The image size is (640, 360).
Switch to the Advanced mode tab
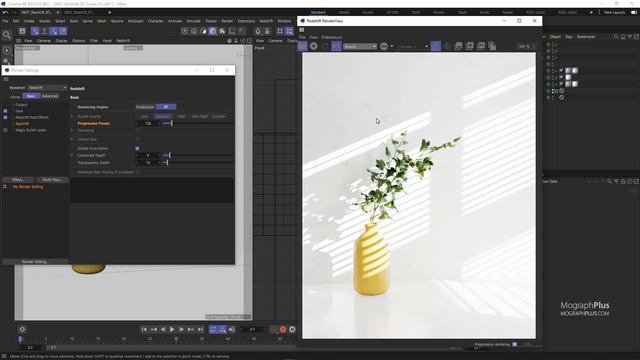[x=50, y=96]
